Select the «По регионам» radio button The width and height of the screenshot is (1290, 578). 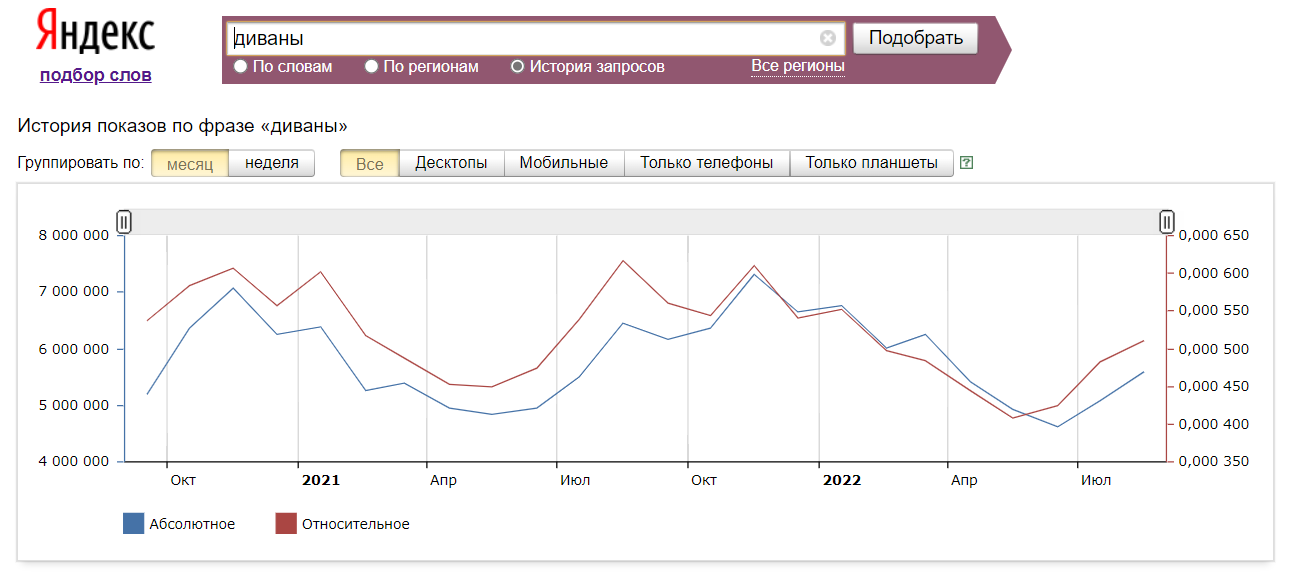click(x=371, y=67)
